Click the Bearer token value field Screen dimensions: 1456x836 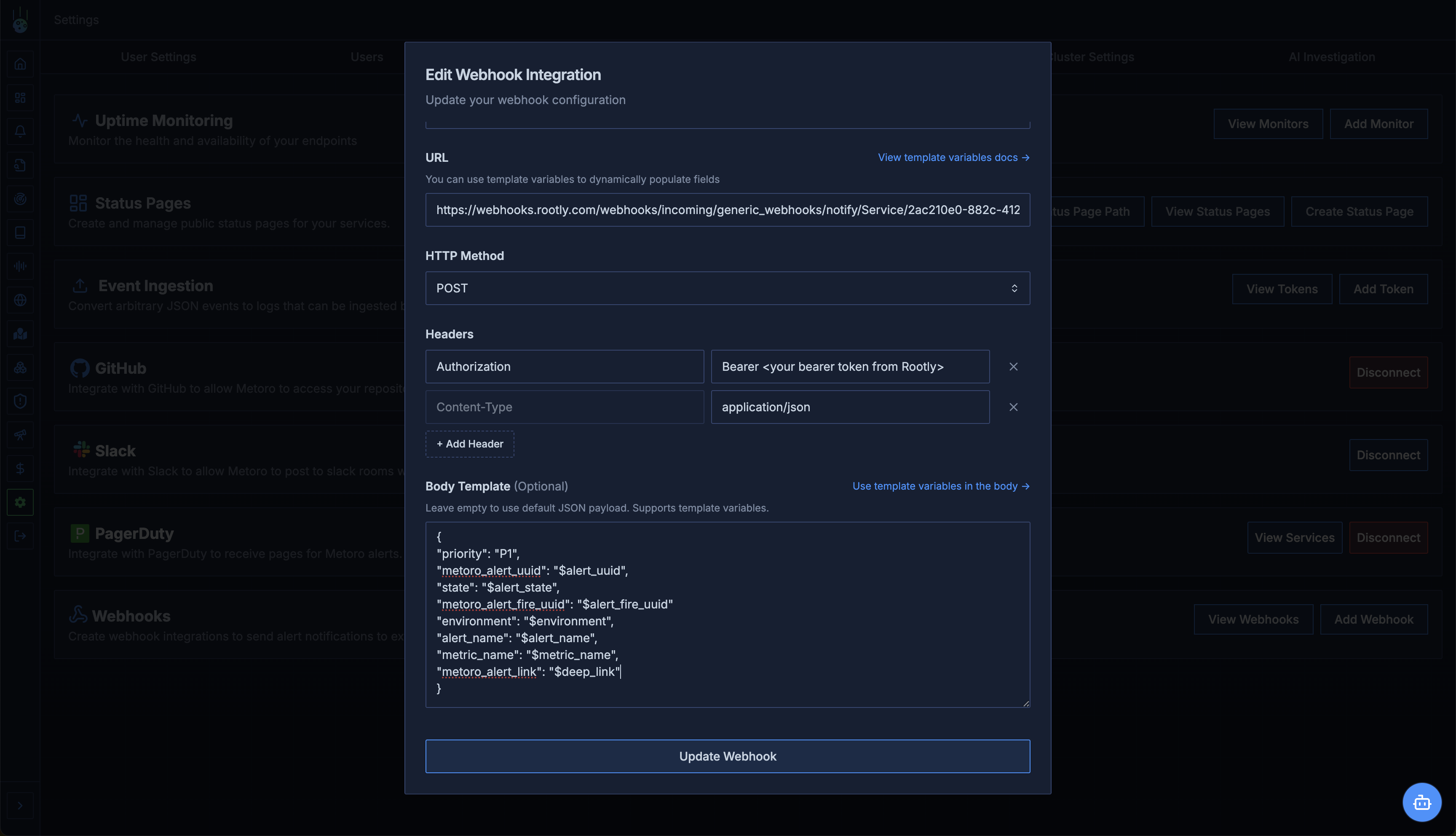pos(849,366)
